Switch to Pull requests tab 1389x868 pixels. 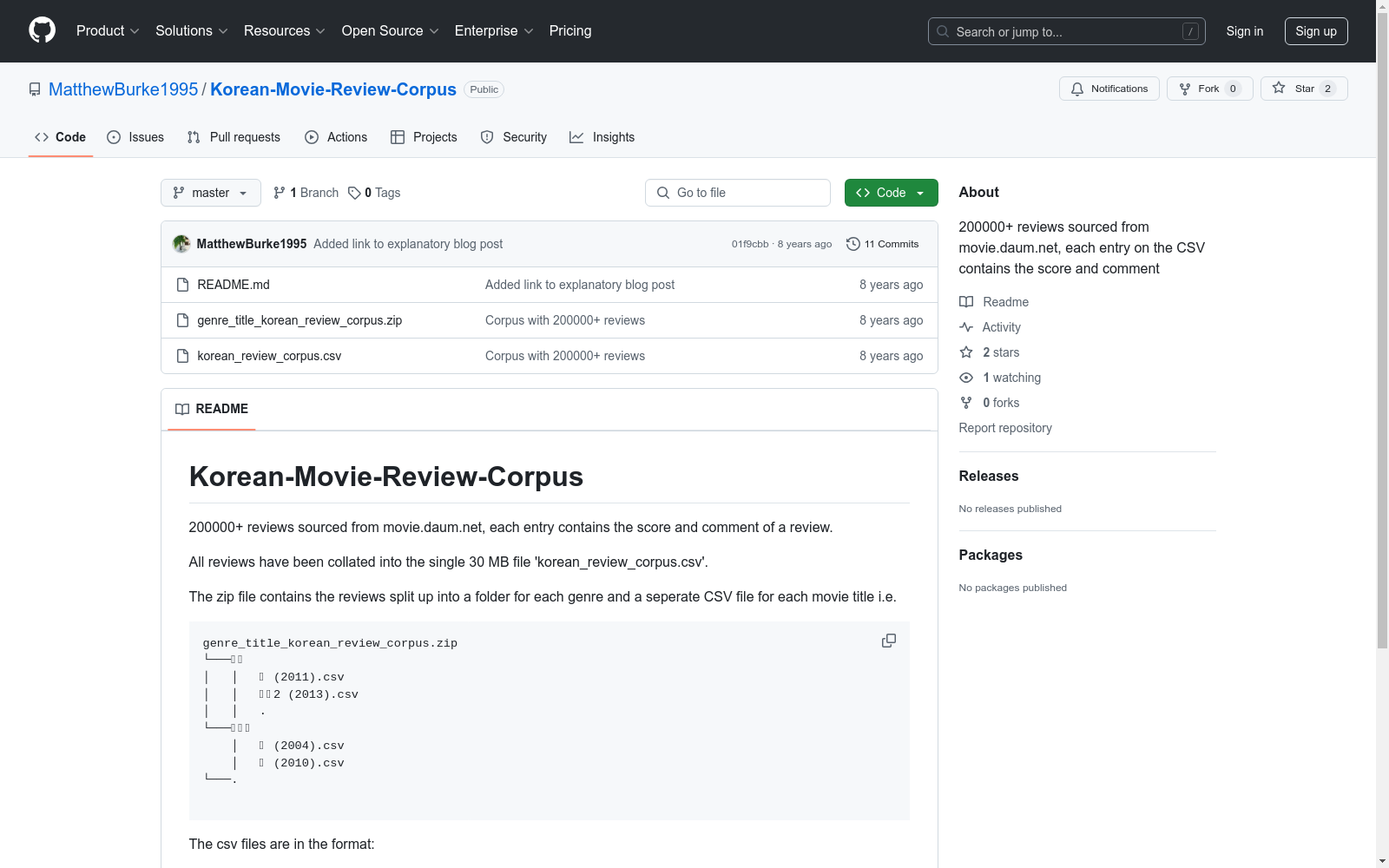[x=234, y=137]
